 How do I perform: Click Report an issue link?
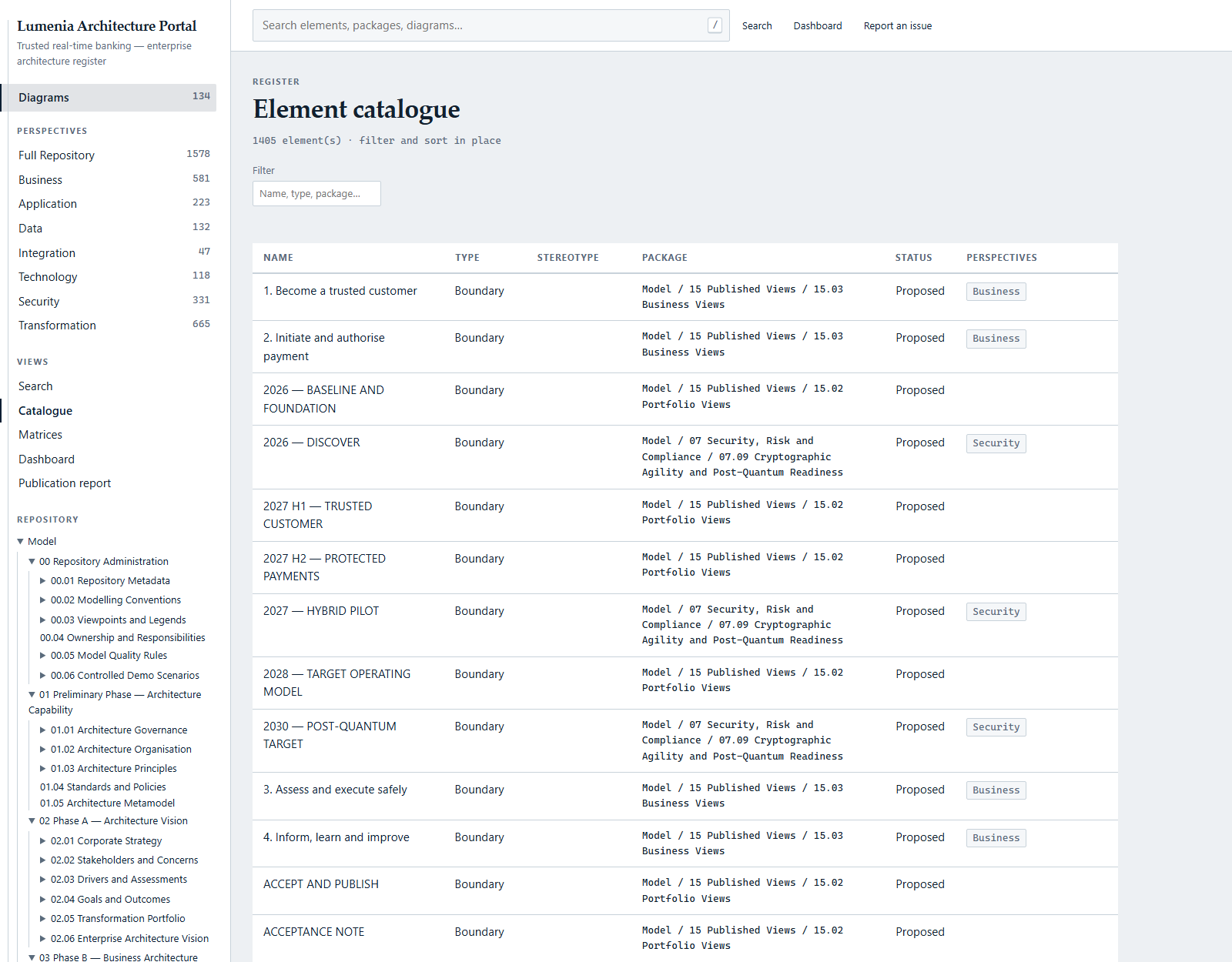coord(898,25)
